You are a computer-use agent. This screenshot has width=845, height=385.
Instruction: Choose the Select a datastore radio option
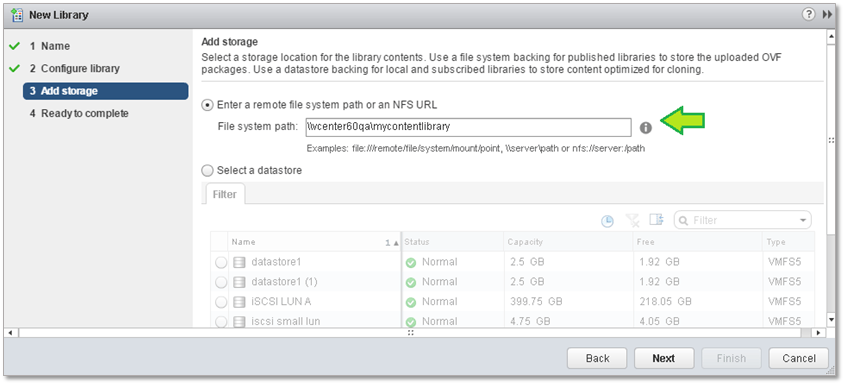(207, 171)
